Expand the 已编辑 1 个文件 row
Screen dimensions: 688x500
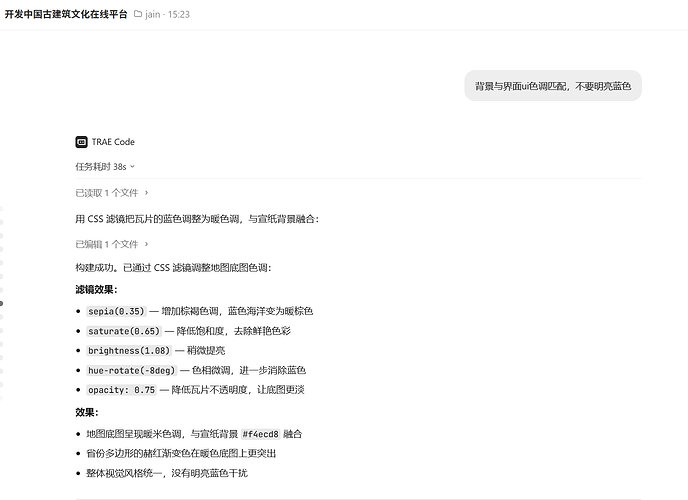pos(112,244)
